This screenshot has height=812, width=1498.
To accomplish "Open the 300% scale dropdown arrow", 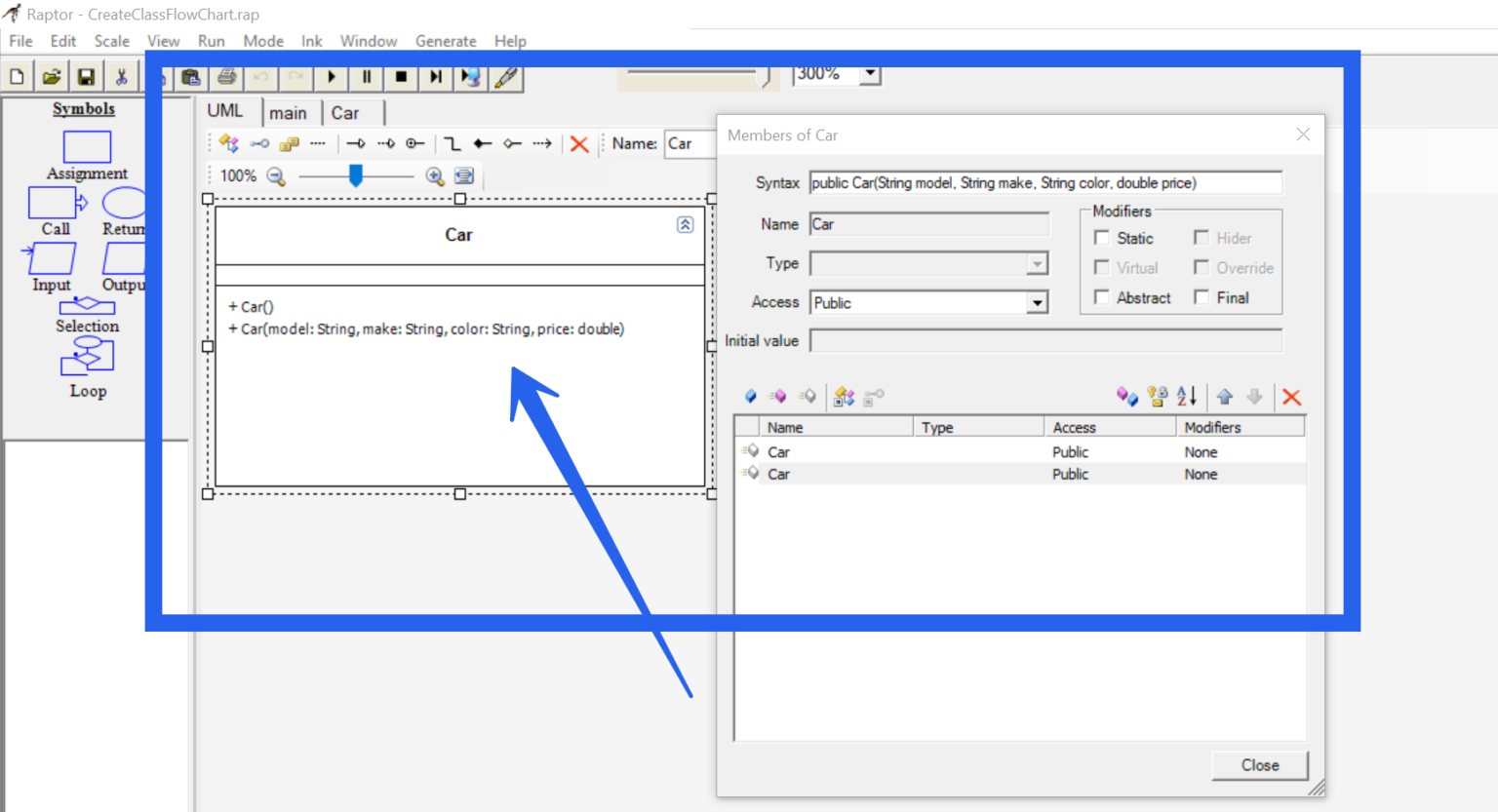I will coord(870,74).
